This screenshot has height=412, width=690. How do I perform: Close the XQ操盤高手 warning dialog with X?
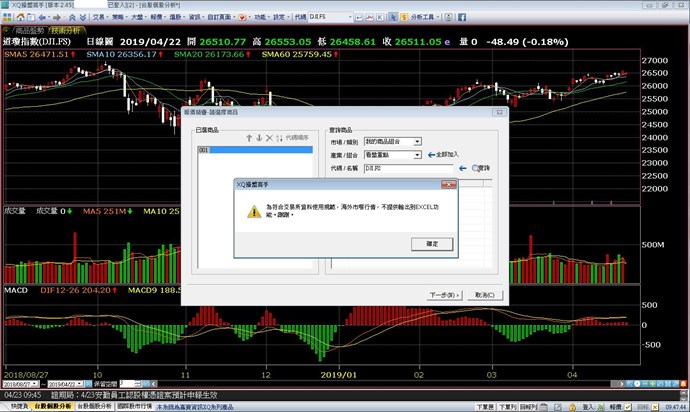tap(451, 185)
